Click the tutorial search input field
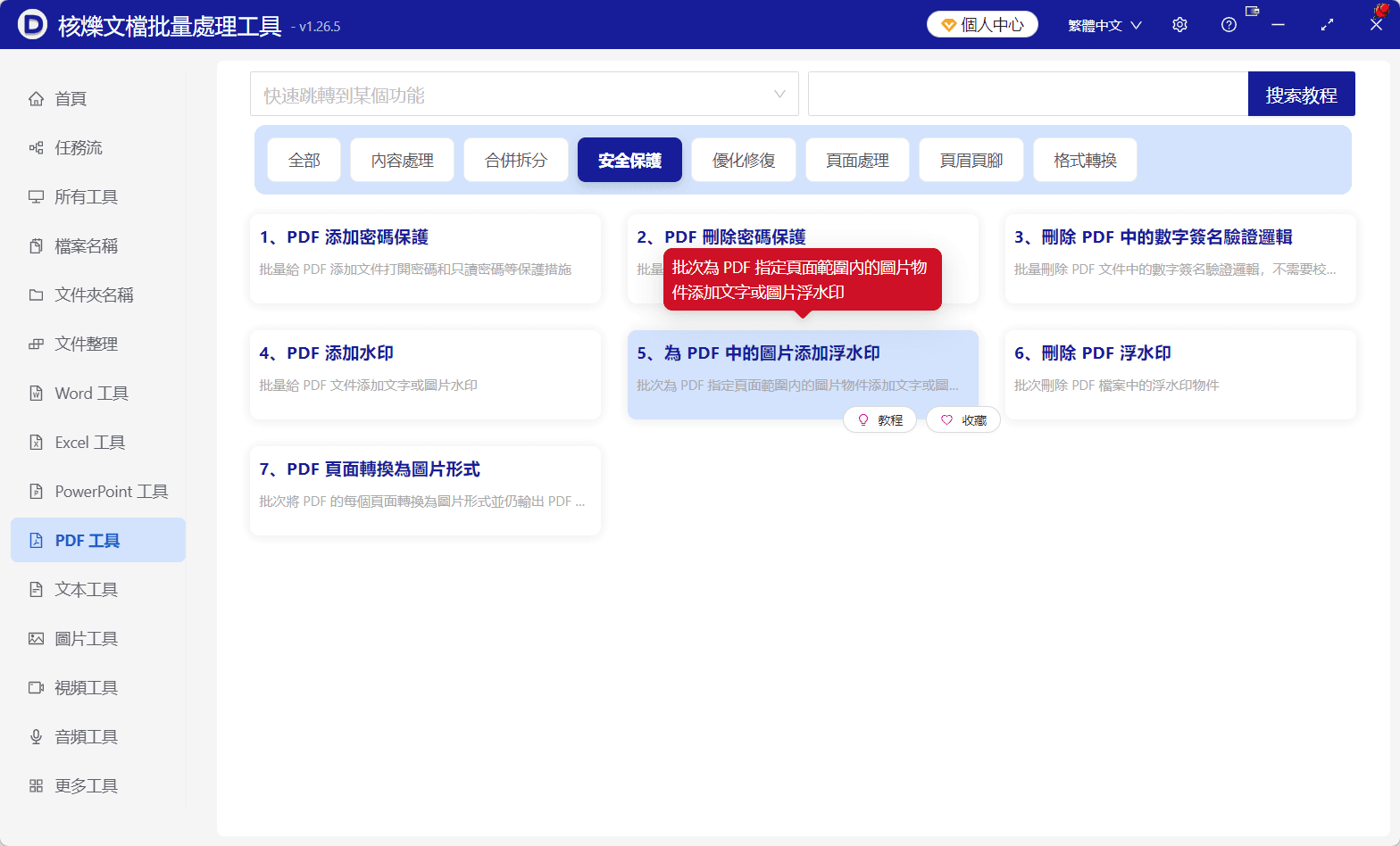 point(1028,94)
